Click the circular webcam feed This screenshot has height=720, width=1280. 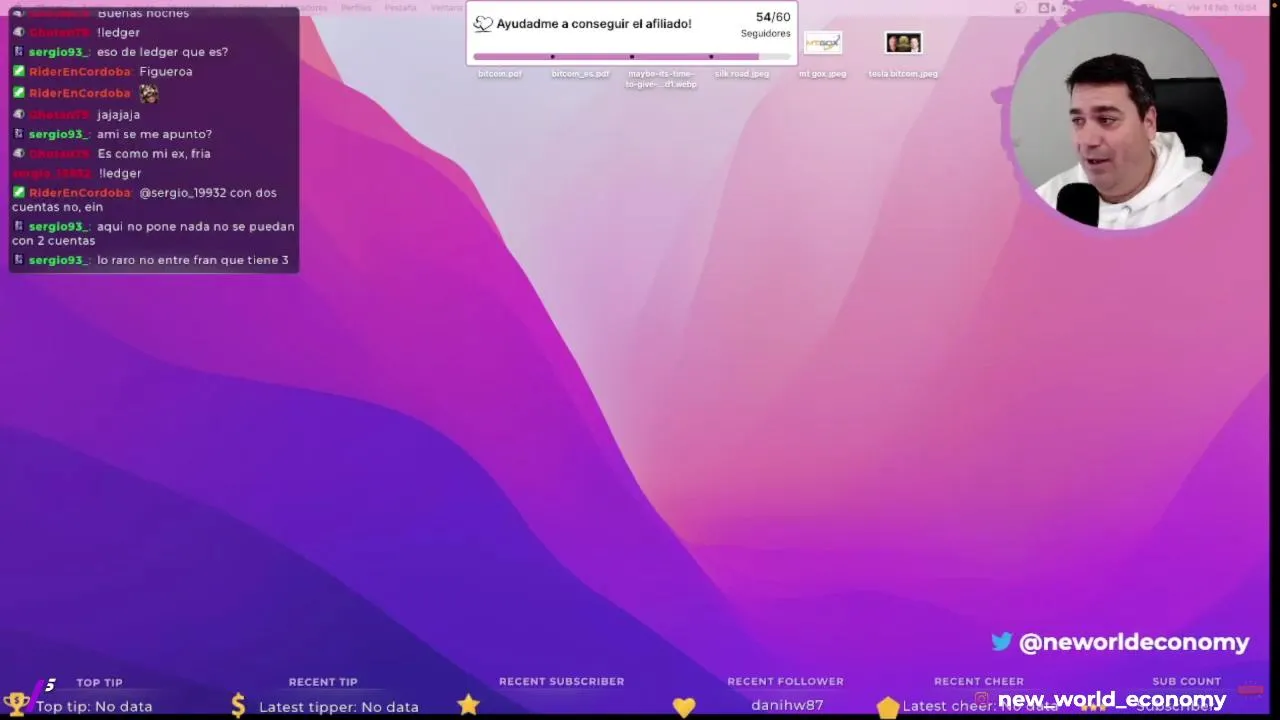coord(1118,120)
